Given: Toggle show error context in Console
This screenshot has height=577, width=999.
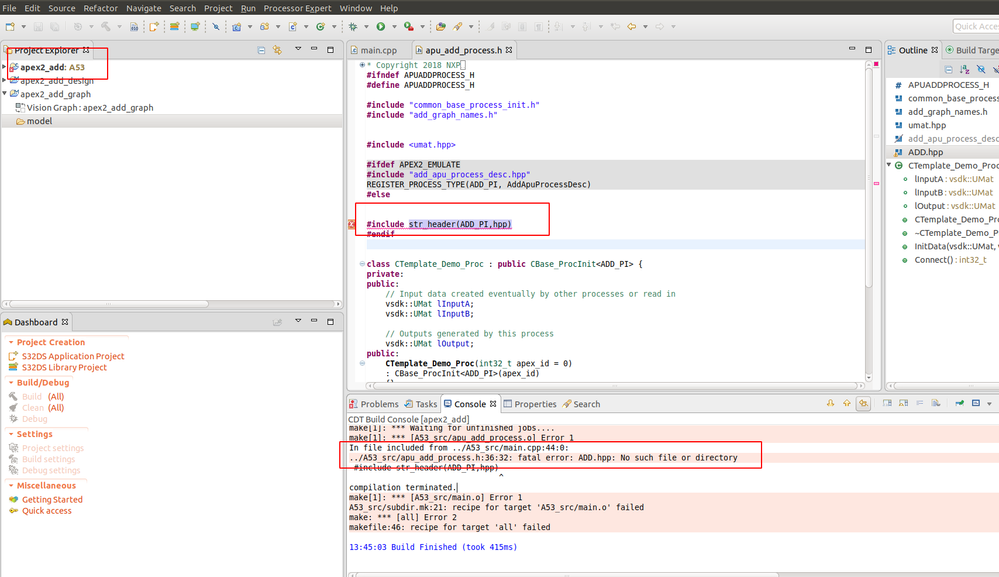Looking at the screenshot, I should coord(863,403).
